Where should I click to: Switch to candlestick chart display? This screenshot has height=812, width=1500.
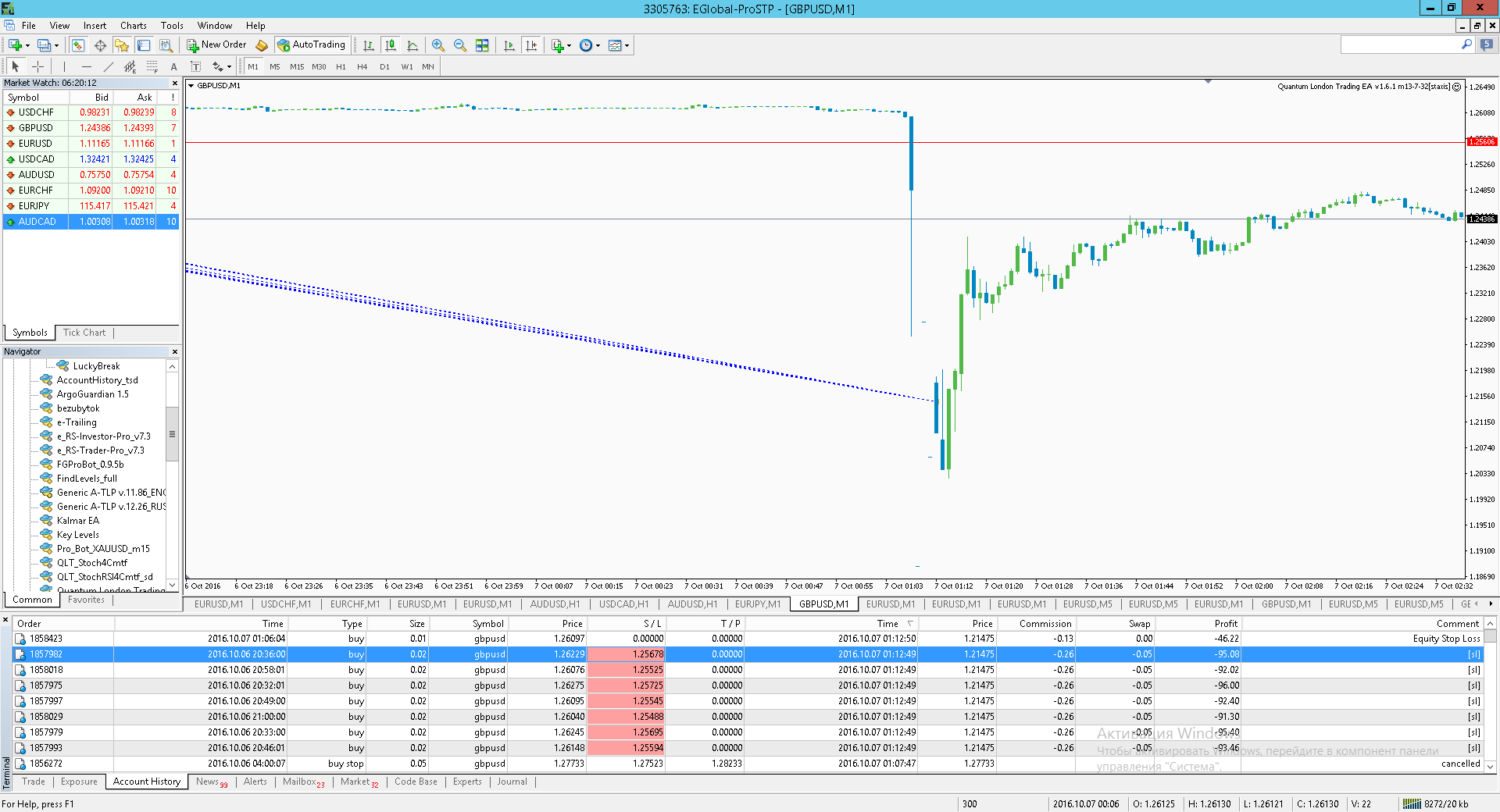click(x=391, y=45)
